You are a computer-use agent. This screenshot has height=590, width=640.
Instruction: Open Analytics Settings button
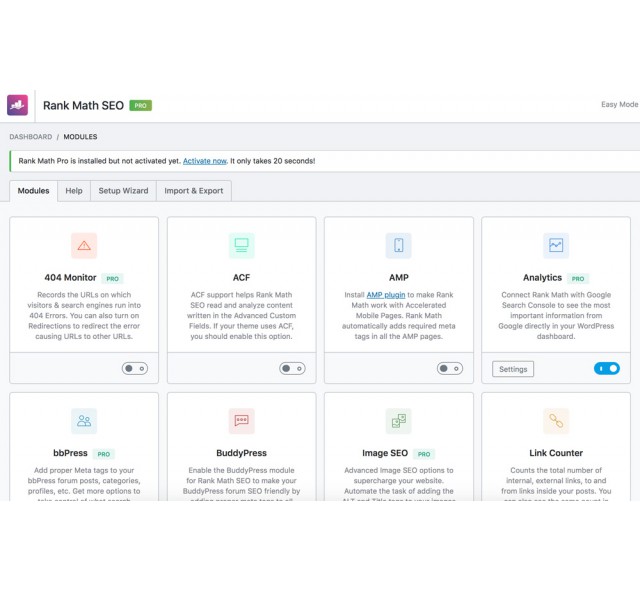[x=513, y=369]
